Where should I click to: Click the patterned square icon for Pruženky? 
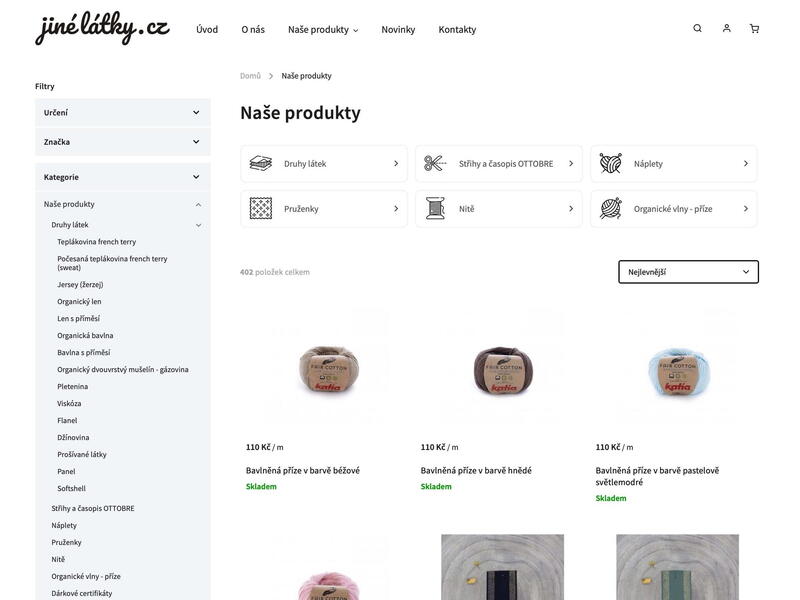point(261,208)
